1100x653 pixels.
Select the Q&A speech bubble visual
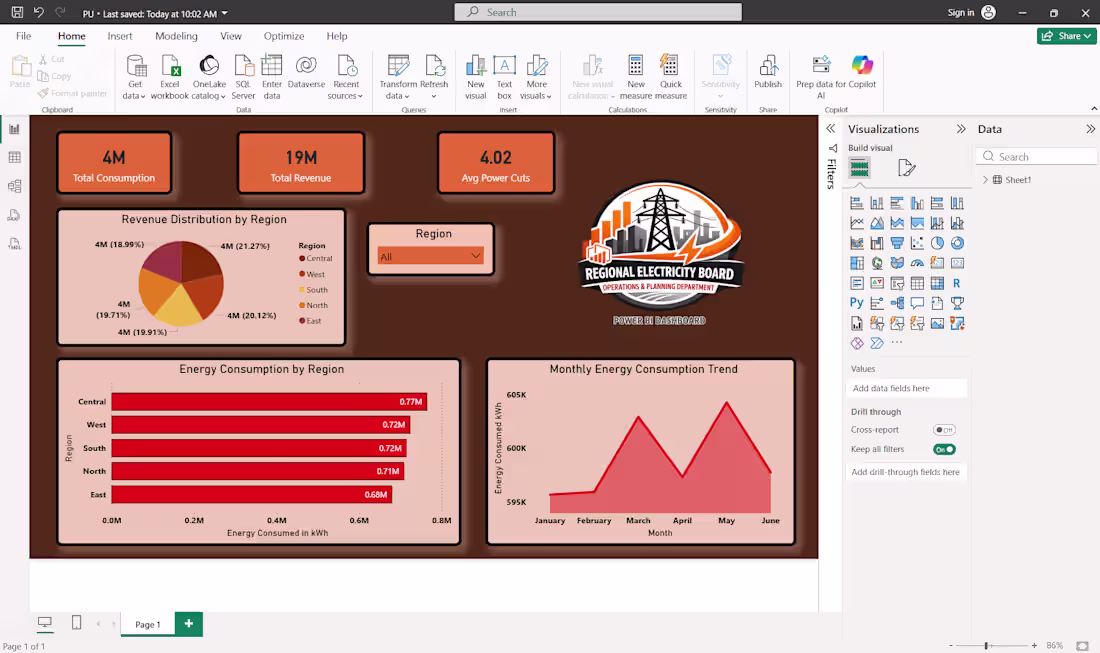pyautogui.click(x=917, y=303)
